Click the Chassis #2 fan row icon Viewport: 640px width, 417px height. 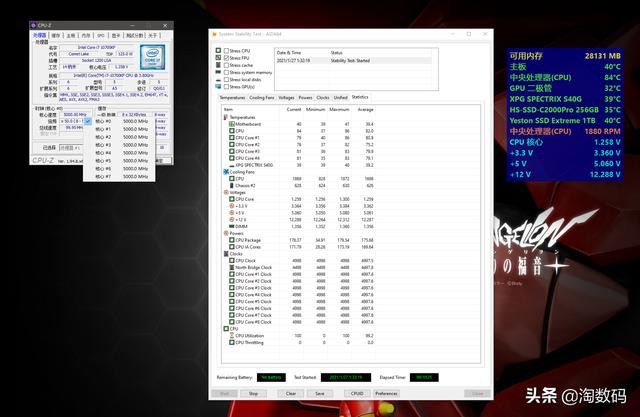(x=232, y=185)
